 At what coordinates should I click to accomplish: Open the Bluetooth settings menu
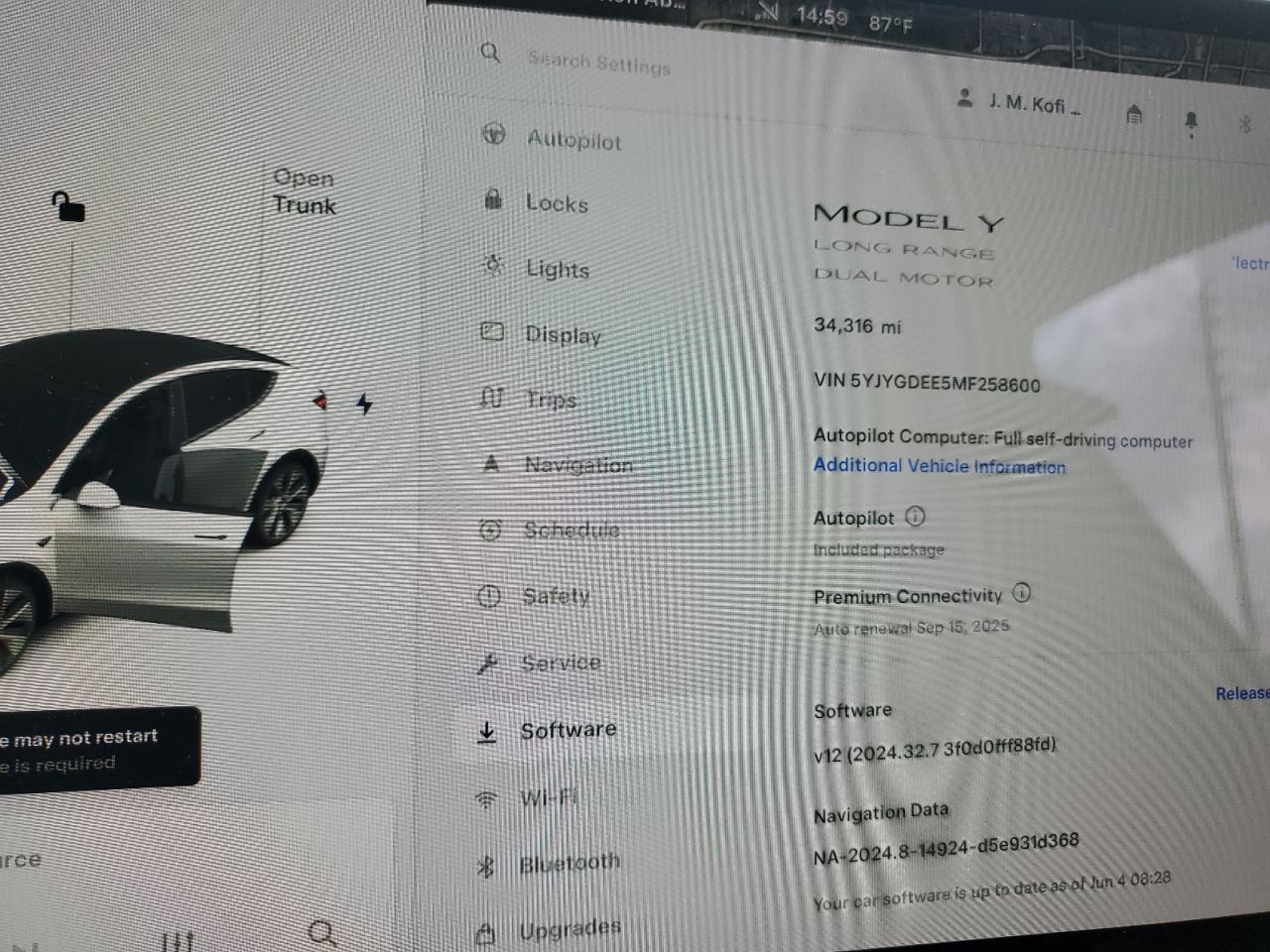click(x=548, y=864)
